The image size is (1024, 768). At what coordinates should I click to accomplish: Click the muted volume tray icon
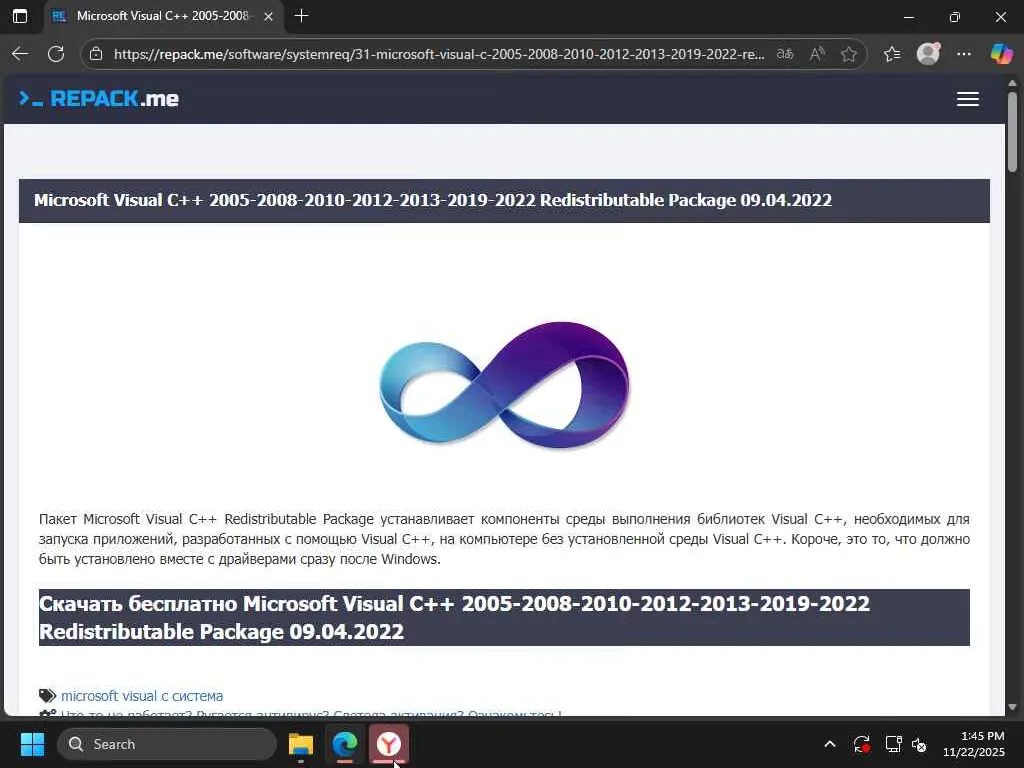[920, 744]
